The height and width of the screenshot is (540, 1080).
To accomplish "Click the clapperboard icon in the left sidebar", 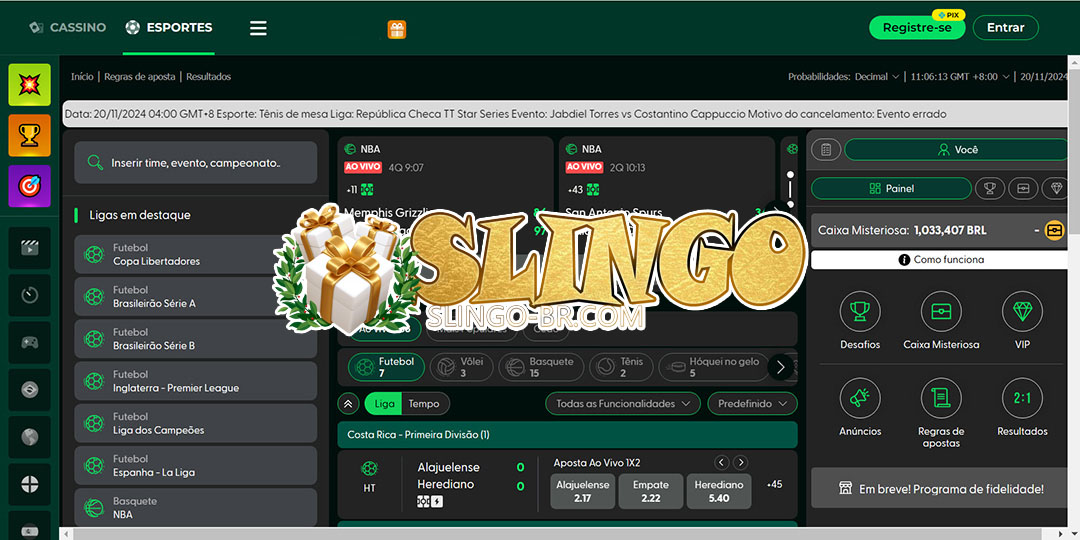I will [x=30, y=248].
